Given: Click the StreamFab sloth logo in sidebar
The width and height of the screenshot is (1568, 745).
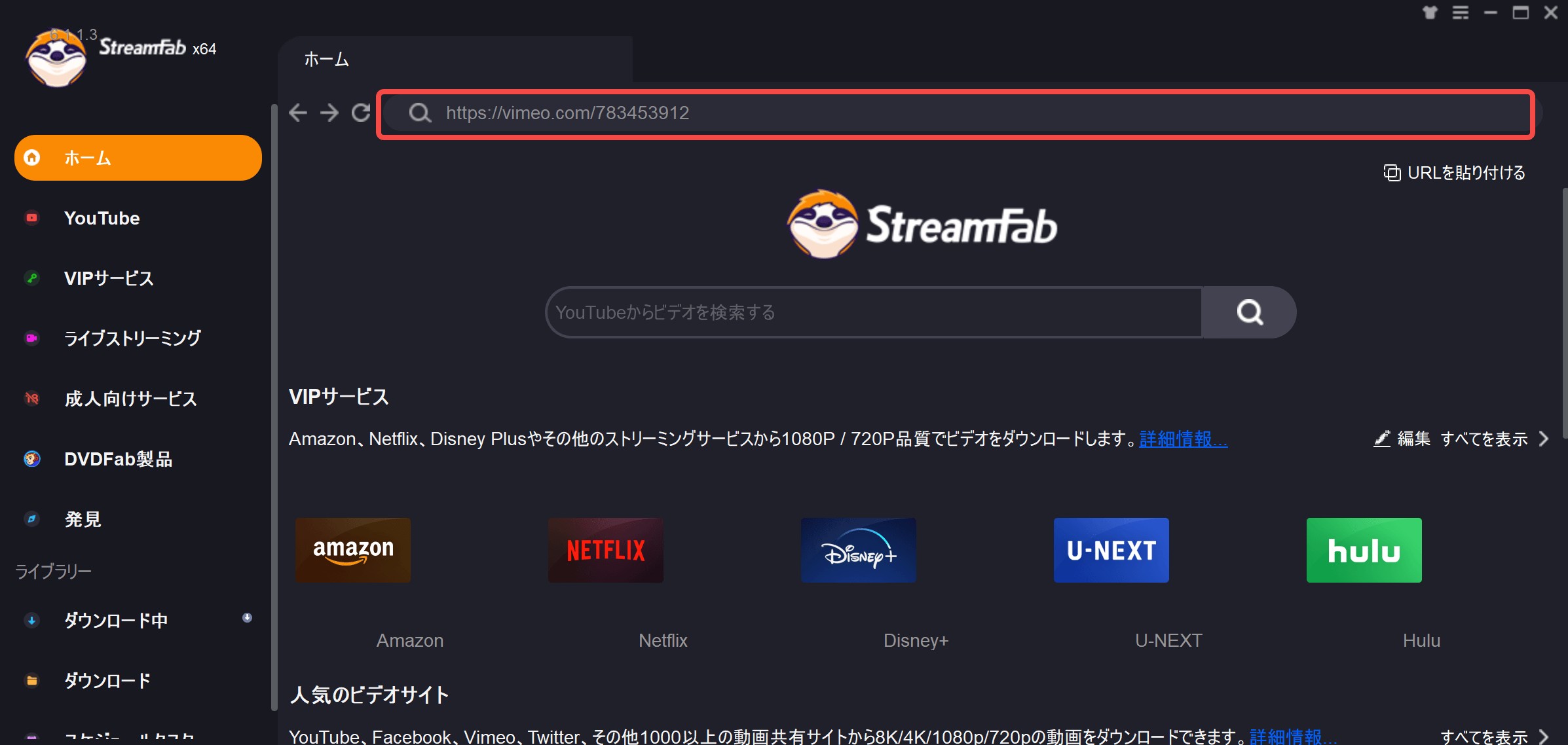Looking at the screenshot, I should click(56, 58).
